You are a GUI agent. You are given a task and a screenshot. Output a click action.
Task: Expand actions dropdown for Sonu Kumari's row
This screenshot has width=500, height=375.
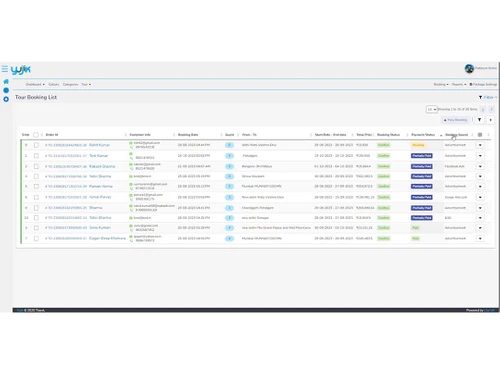(x=480, y=228)
